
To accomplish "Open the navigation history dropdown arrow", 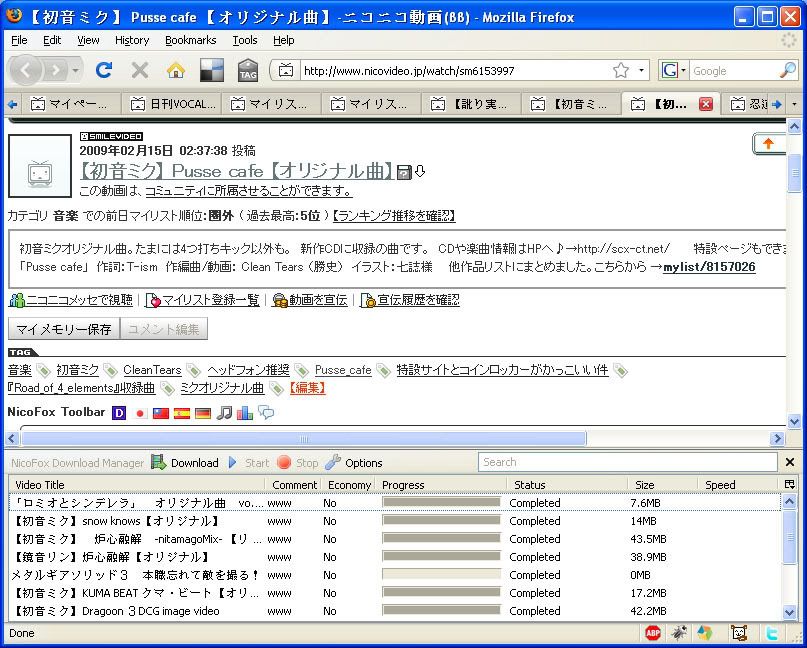I will [x=76, y=71].
